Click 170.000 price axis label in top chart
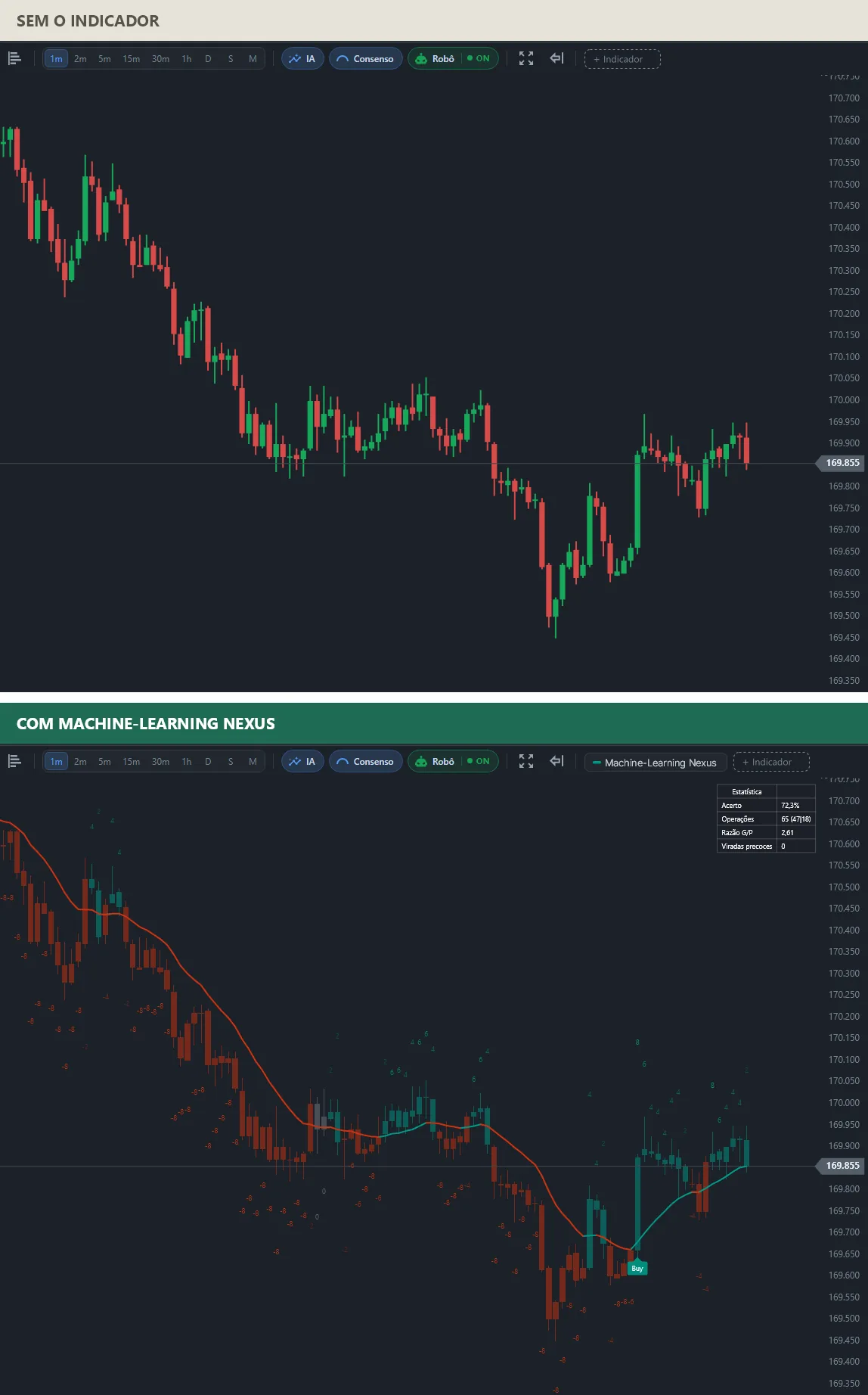 (x=844, y=400)
